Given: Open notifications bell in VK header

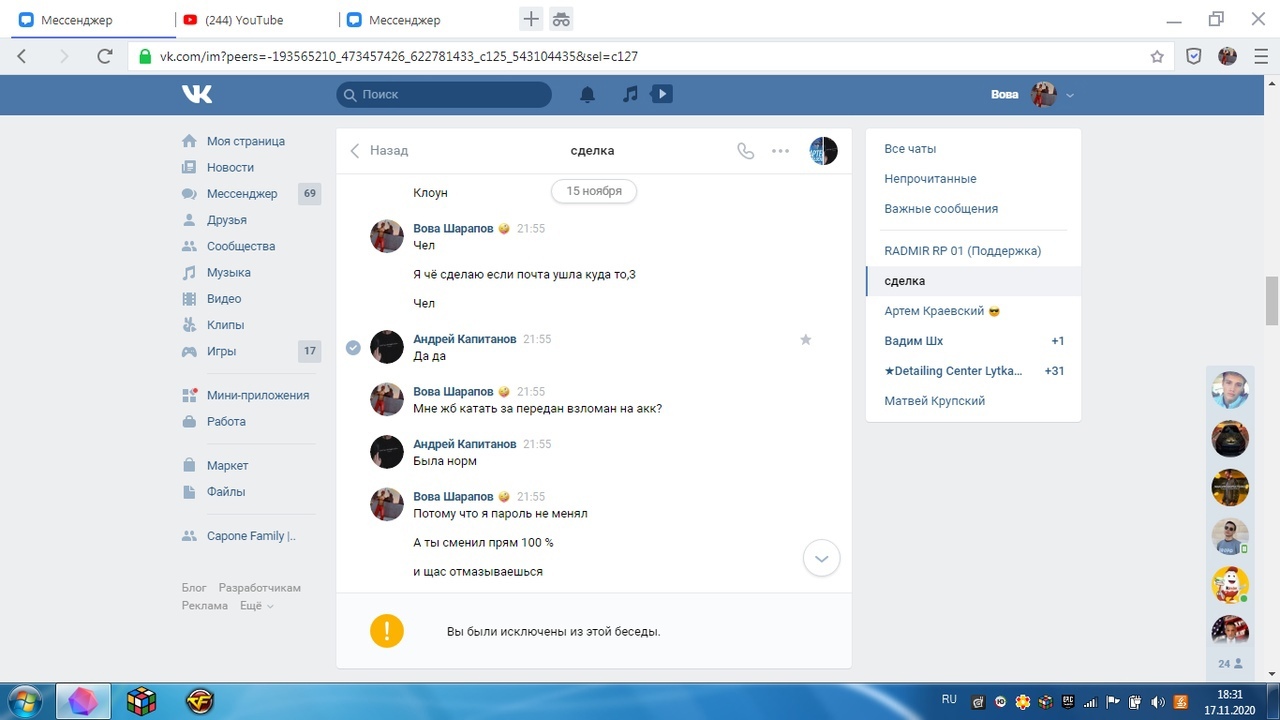Looking at the screenshot, I should [x=588, y=94].
